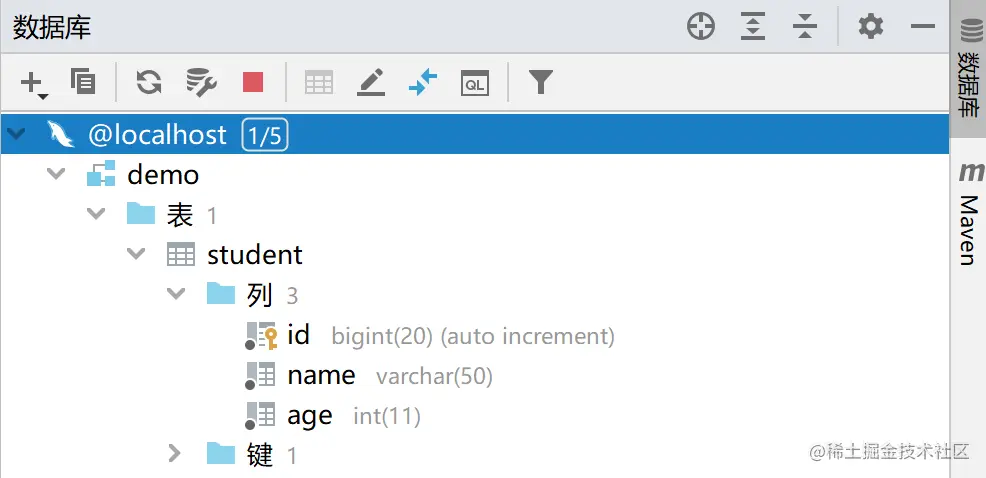Open the Maven side tab
The width and height of the screenshot is (986, 478).
[x=969, y=214]
